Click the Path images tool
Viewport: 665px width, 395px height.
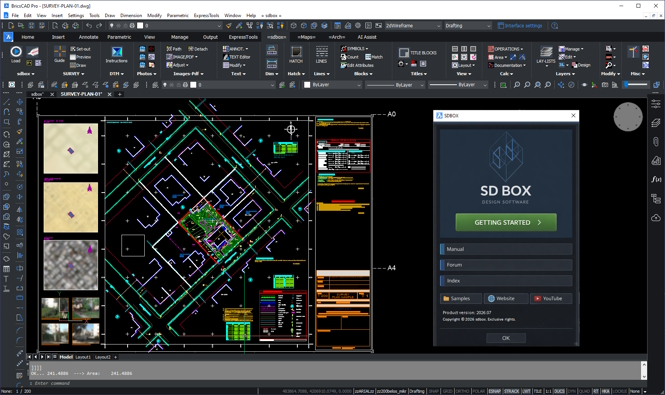click(174, 49)
